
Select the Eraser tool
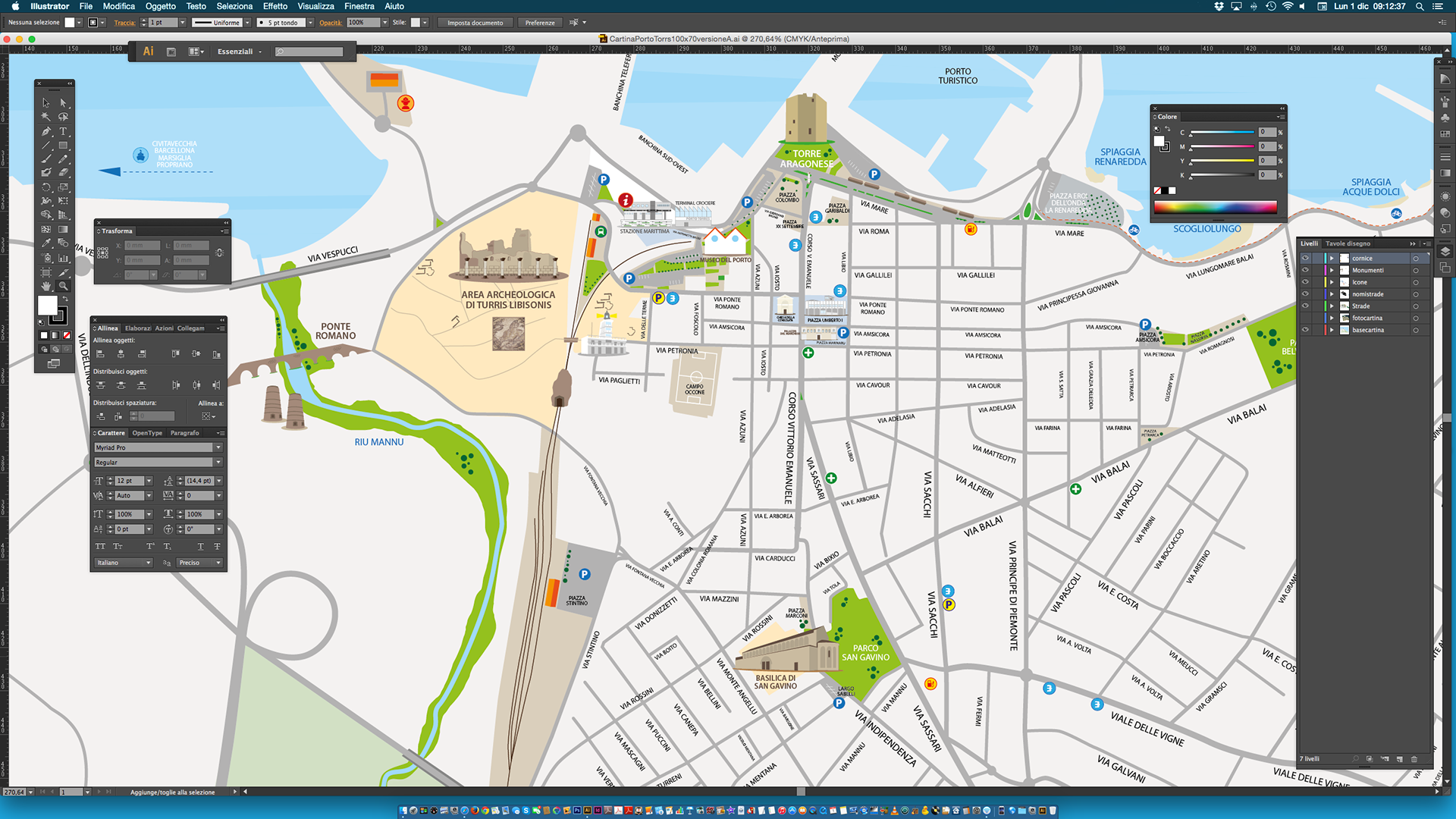click(x=63, y=173)
